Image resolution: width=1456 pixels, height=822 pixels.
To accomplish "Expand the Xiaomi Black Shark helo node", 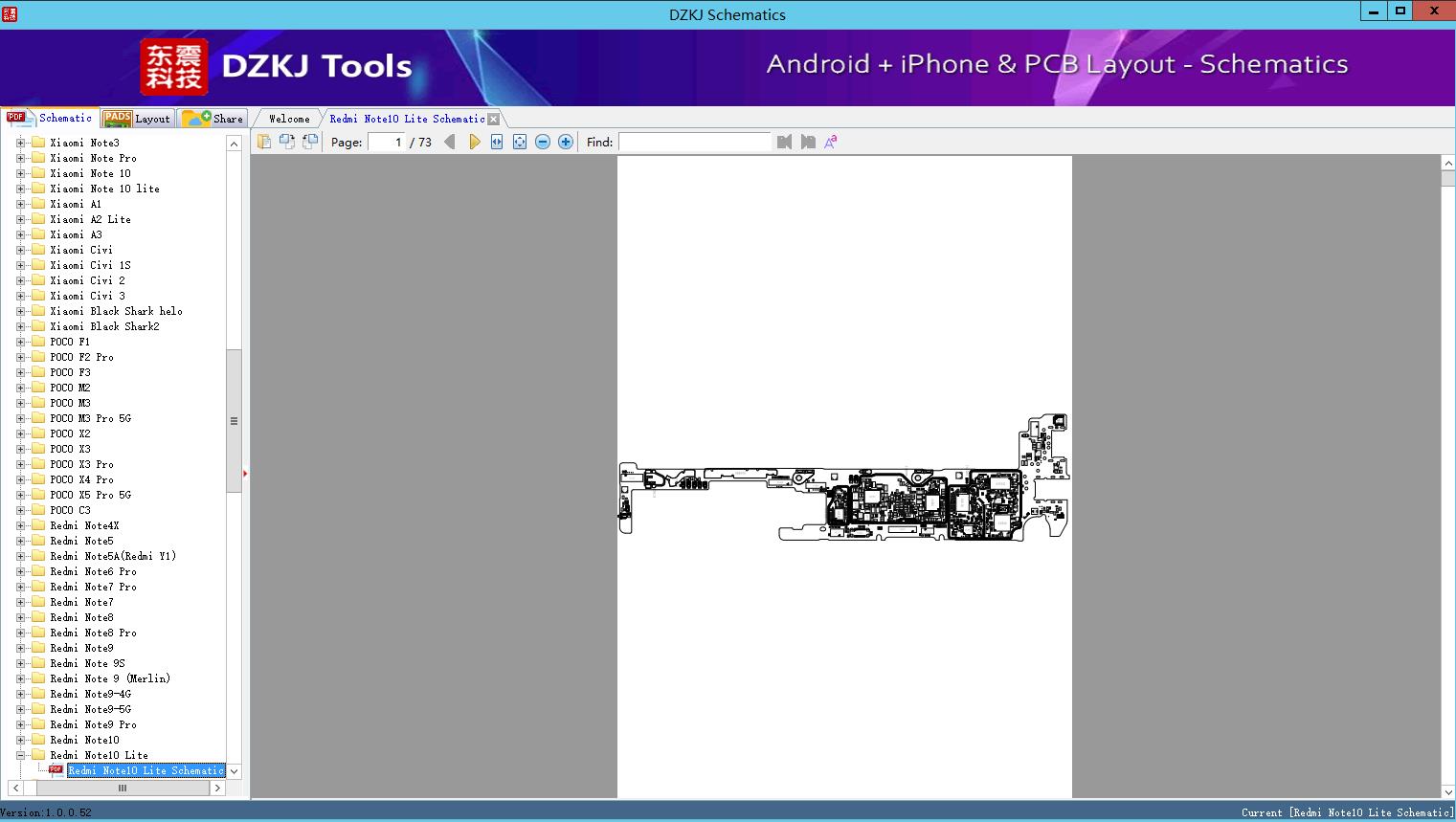I will coord(20,311).
